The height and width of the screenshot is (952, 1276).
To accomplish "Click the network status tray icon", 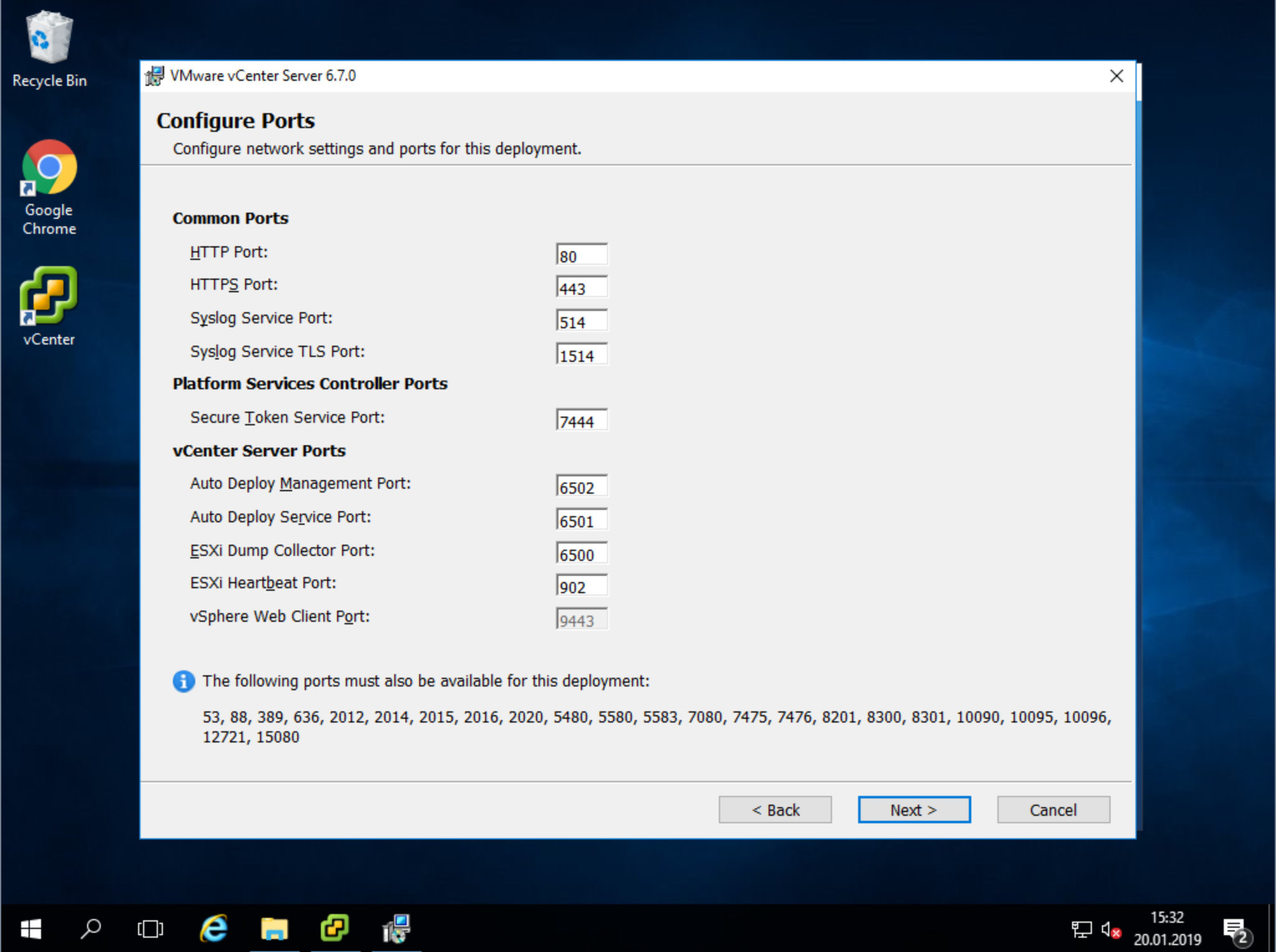I will point(1081,930).
